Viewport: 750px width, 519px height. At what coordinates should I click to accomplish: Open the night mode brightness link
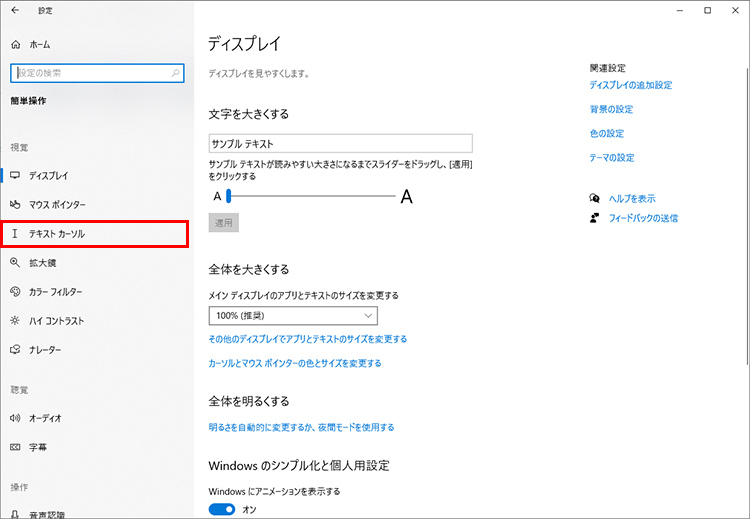pyautogui.click(x=301, y=427)
